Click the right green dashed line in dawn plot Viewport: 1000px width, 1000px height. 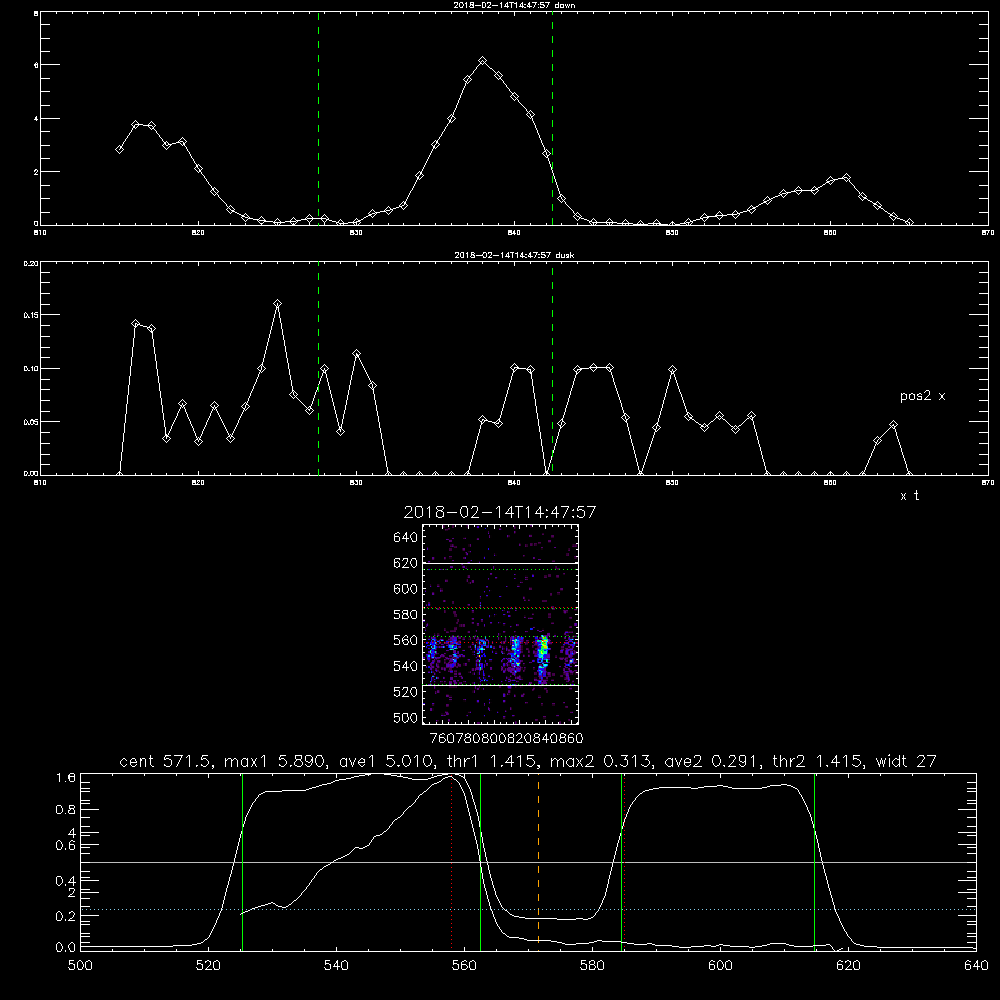click(552, 119)
